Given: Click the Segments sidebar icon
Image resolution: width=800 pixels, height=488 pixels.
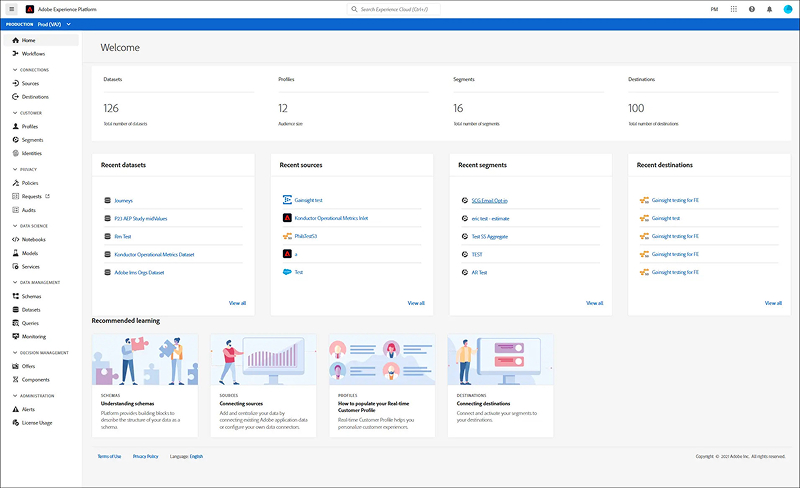Looking at the screenshot, I should [15, 140].
